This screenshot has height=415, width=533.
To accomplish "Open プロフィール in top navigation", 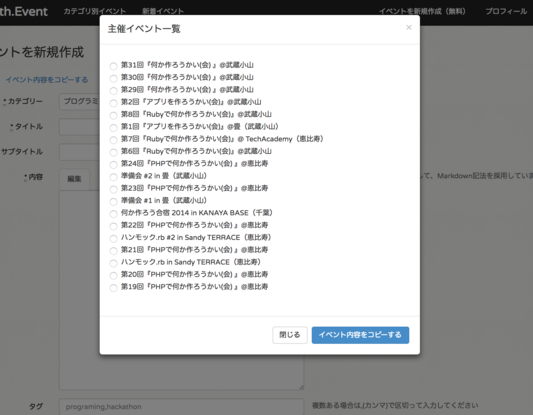I will tap(506, 11).
